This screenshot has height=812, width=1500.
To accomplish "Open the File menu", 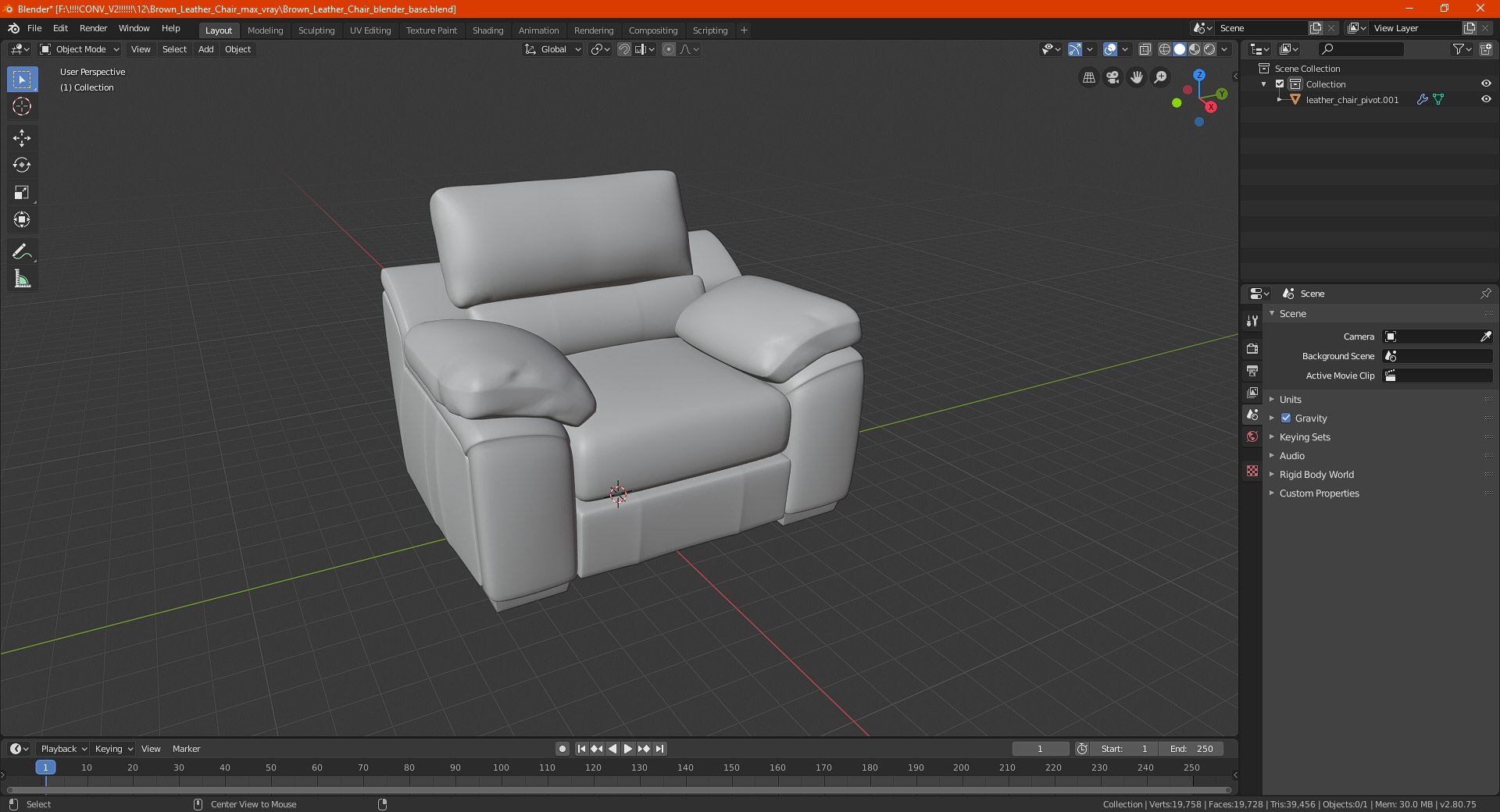I will pos(34,28).
